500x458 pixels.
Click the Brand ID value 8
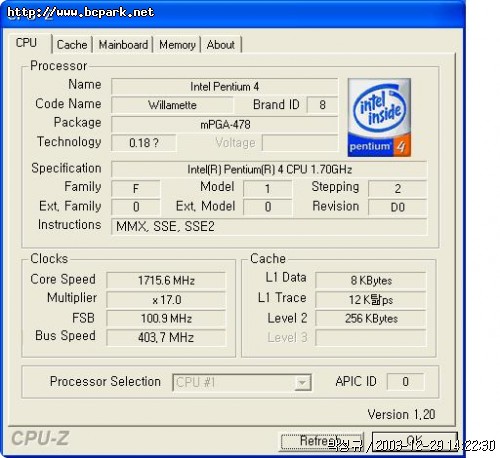[x=322, y=105]
